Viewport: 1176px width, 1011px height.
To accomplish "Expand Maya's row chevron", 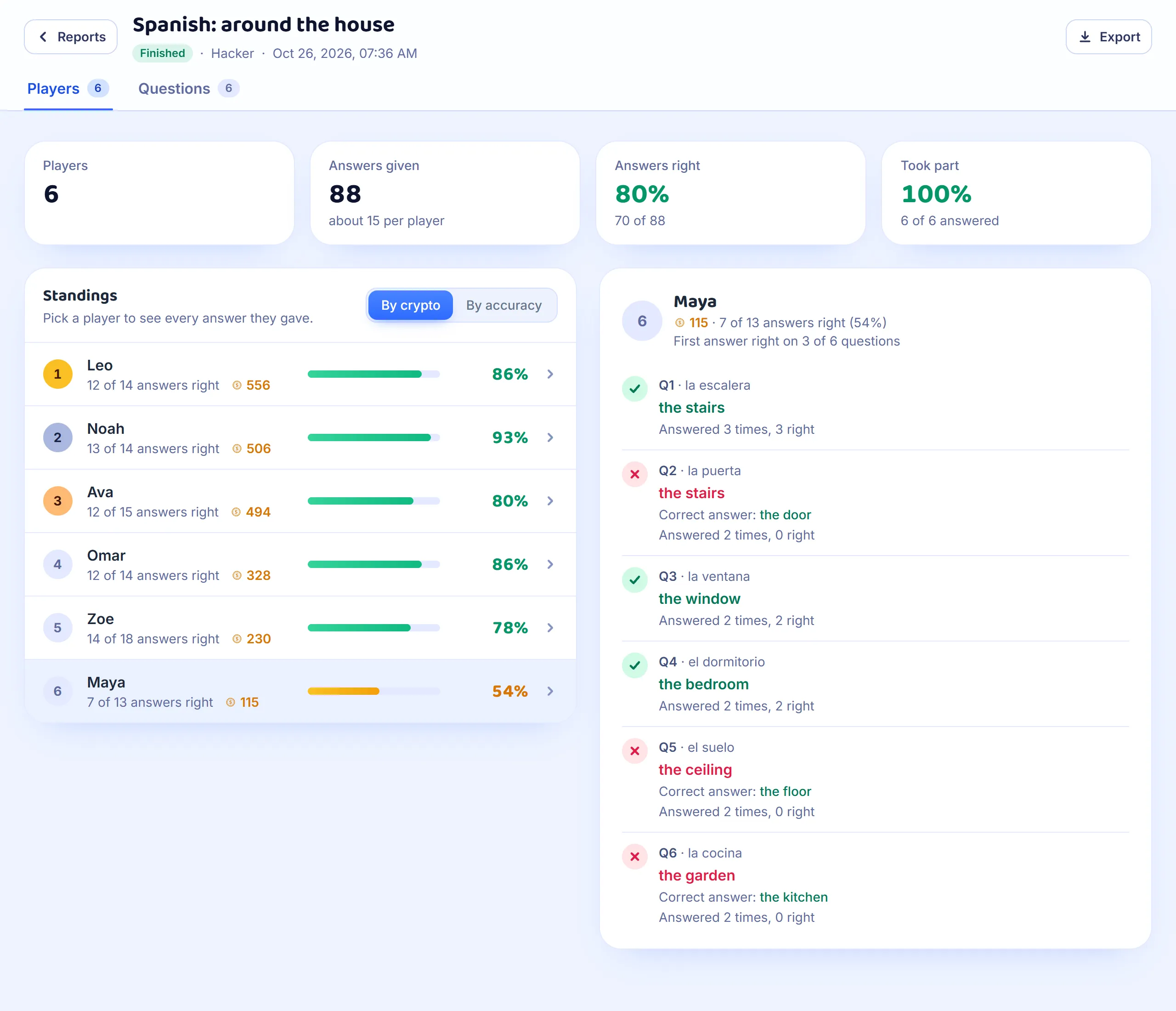I will point(550,692).
